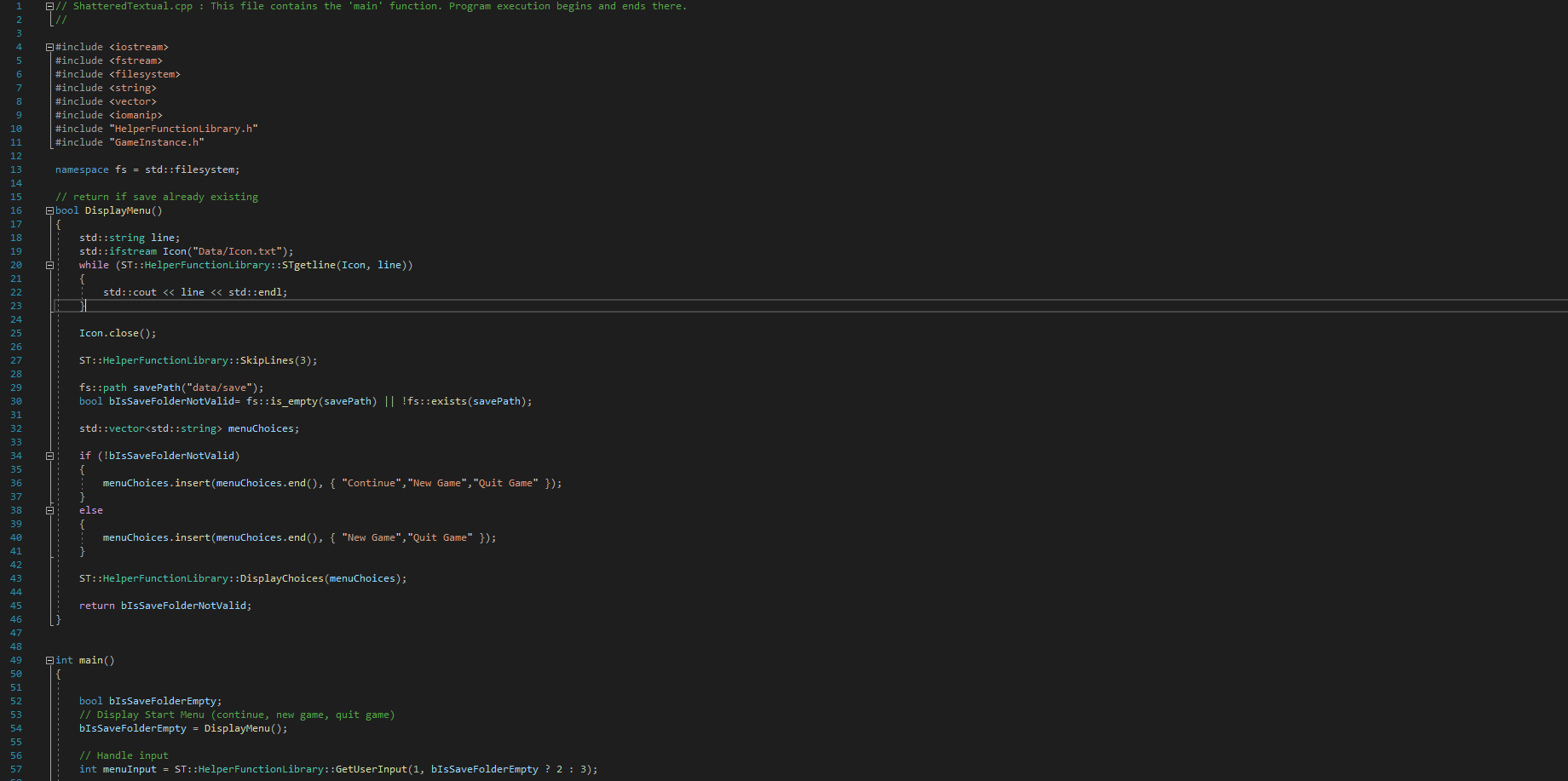Screen dimensions: 1568x781
Task: Collapse the int main() function
Action: (49, 660)
